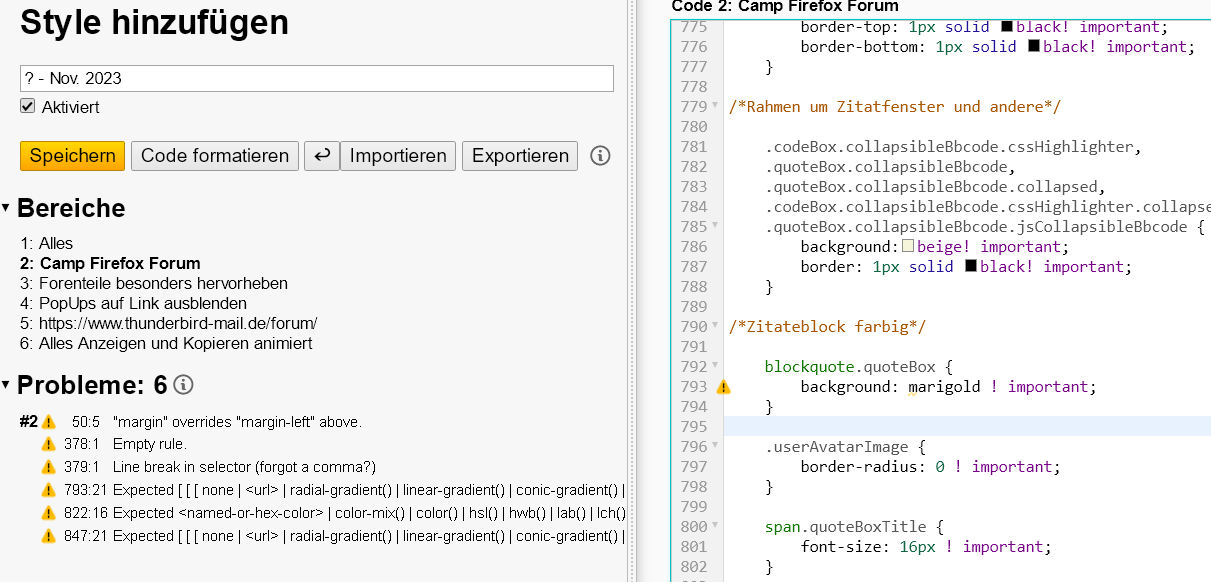
Task: Click the style name input field
Action: pyautogui.click(x=316, y=79)
